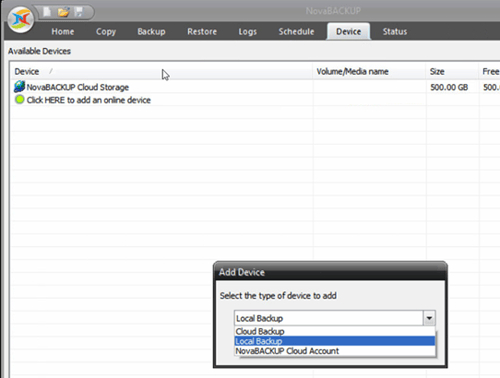Viewport: 500px width, 378px height.
Task: Toggle the device type dropdown arrow
Action: click(x=429, y=318)
